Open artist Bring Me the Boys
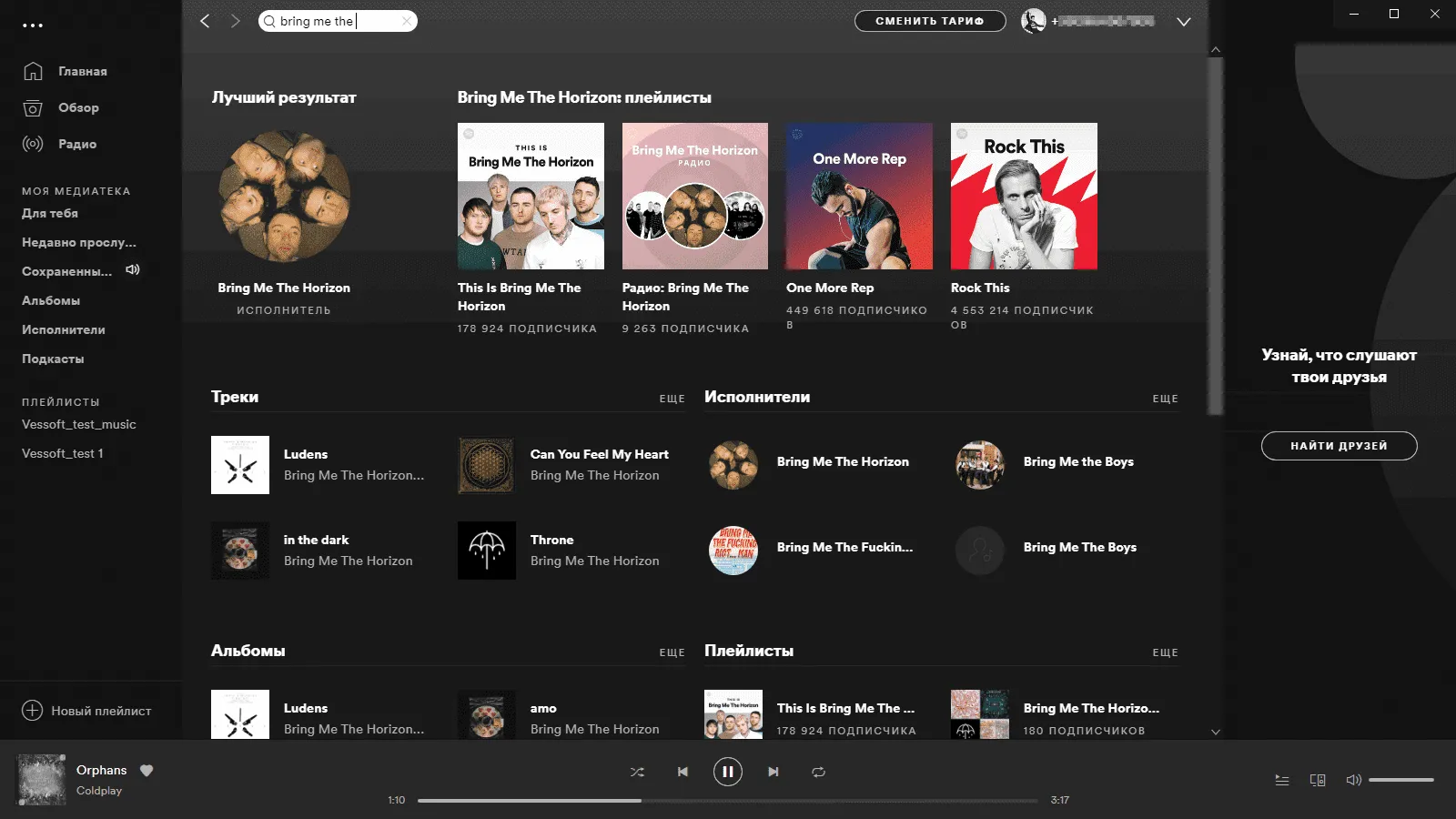The height and width of the screenshot is (819, 1456). pos(1078,461)
